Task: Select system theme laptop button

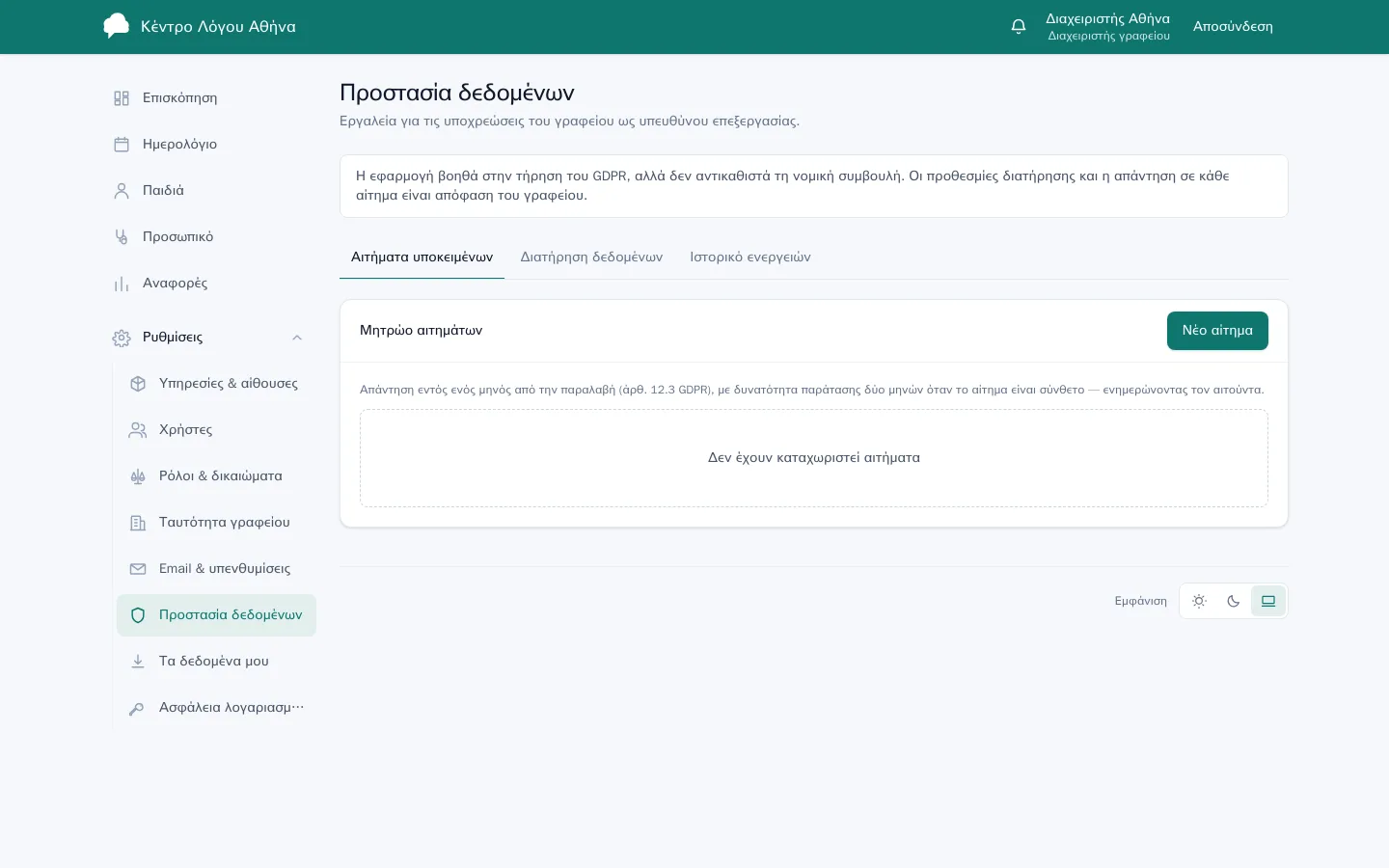Action: (x=1268, y=601)
